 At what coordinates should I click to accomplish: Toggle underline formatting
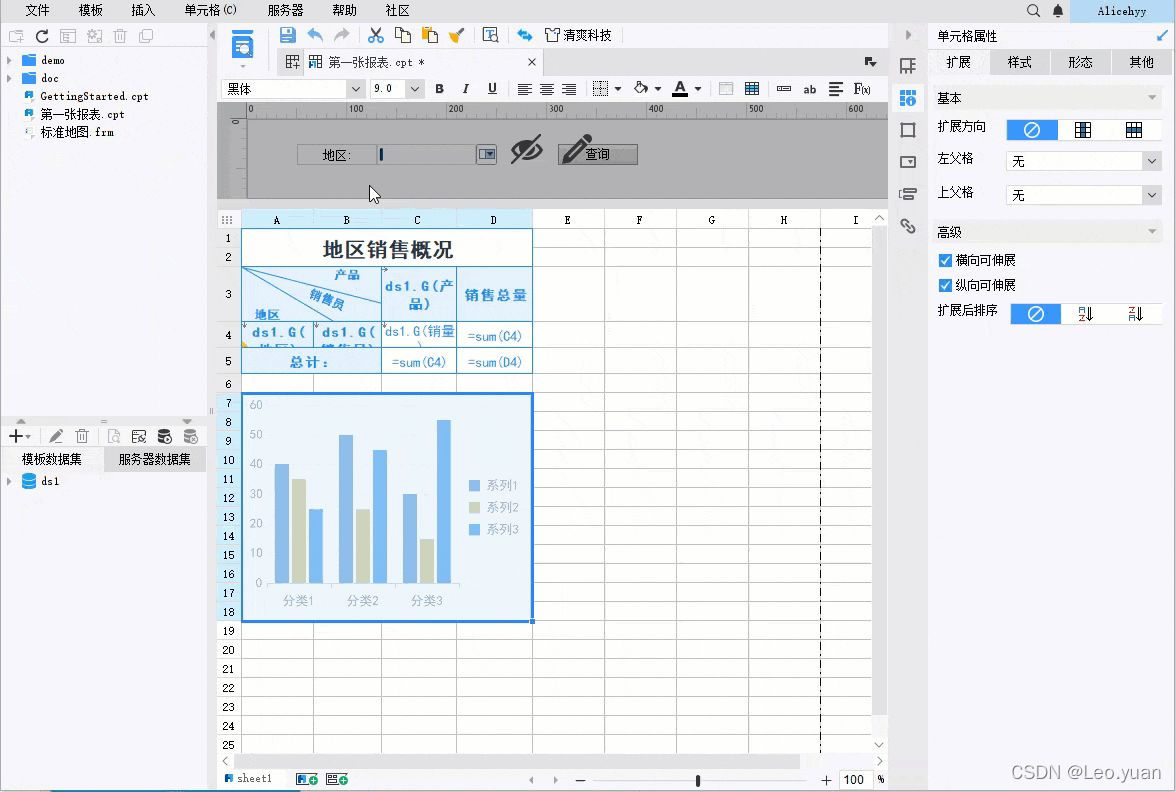492,88
